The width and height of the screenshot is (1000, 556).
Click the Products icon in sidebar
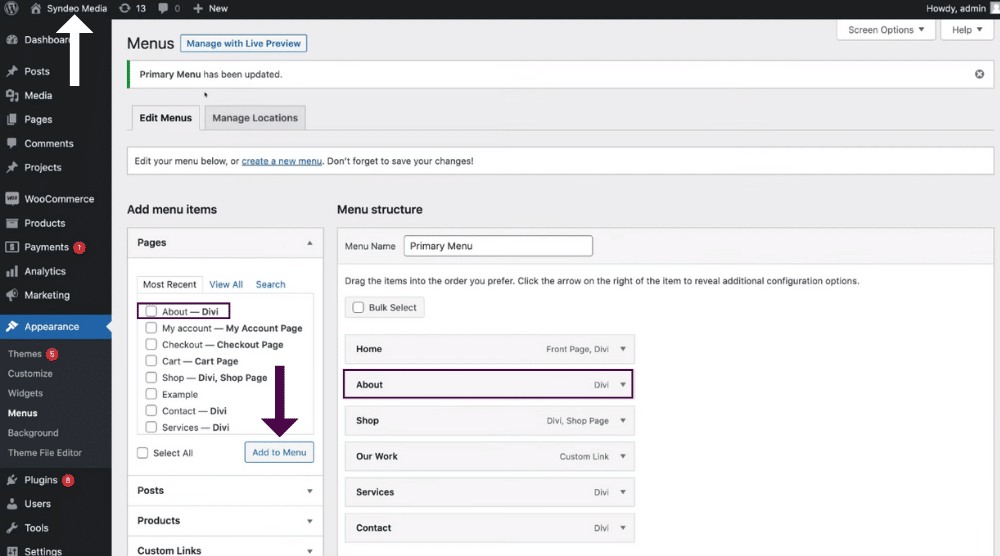12,223
